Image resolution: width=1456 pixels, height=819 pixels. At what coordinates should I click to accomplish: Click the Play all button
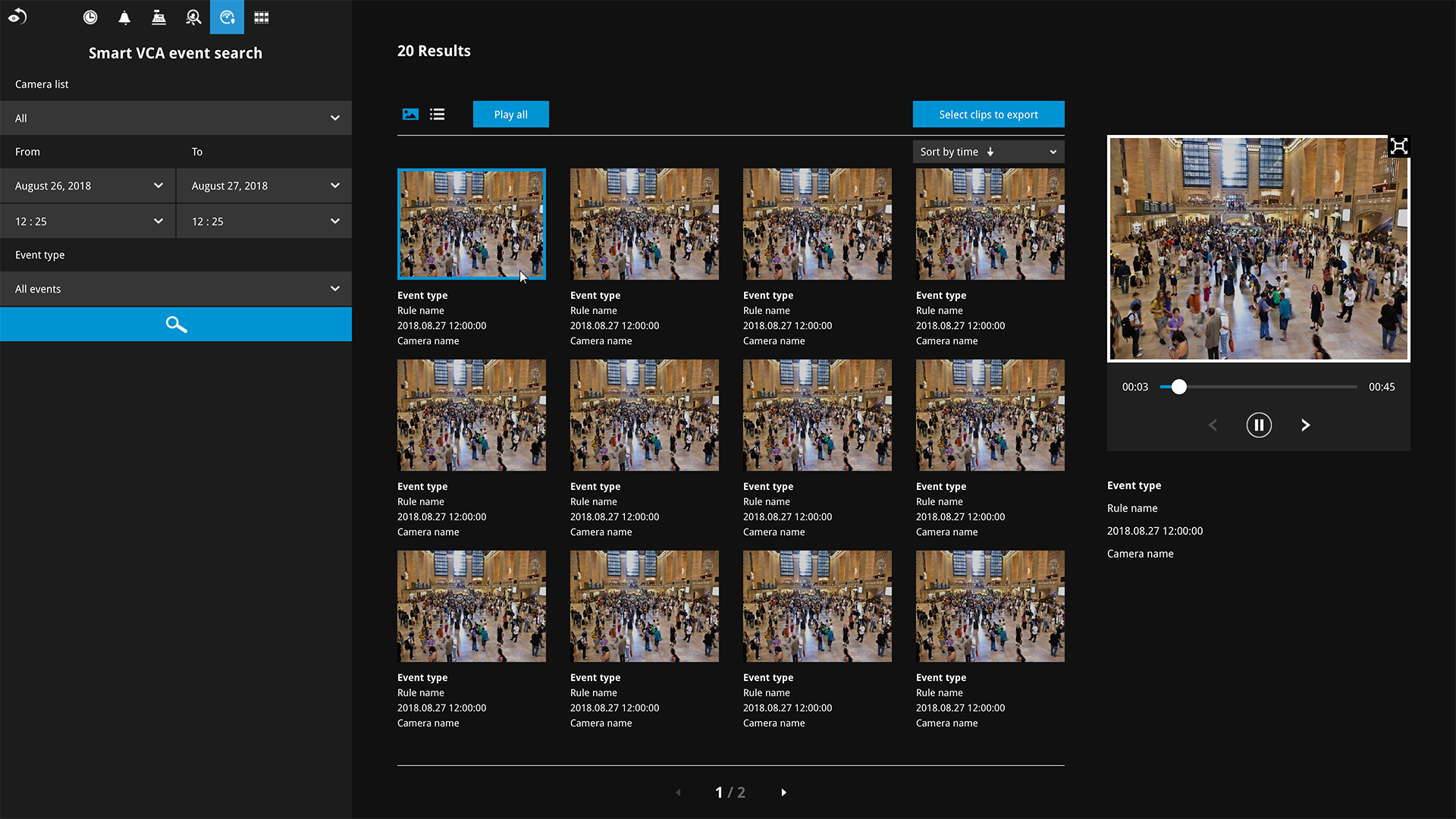tap(510, 115)
